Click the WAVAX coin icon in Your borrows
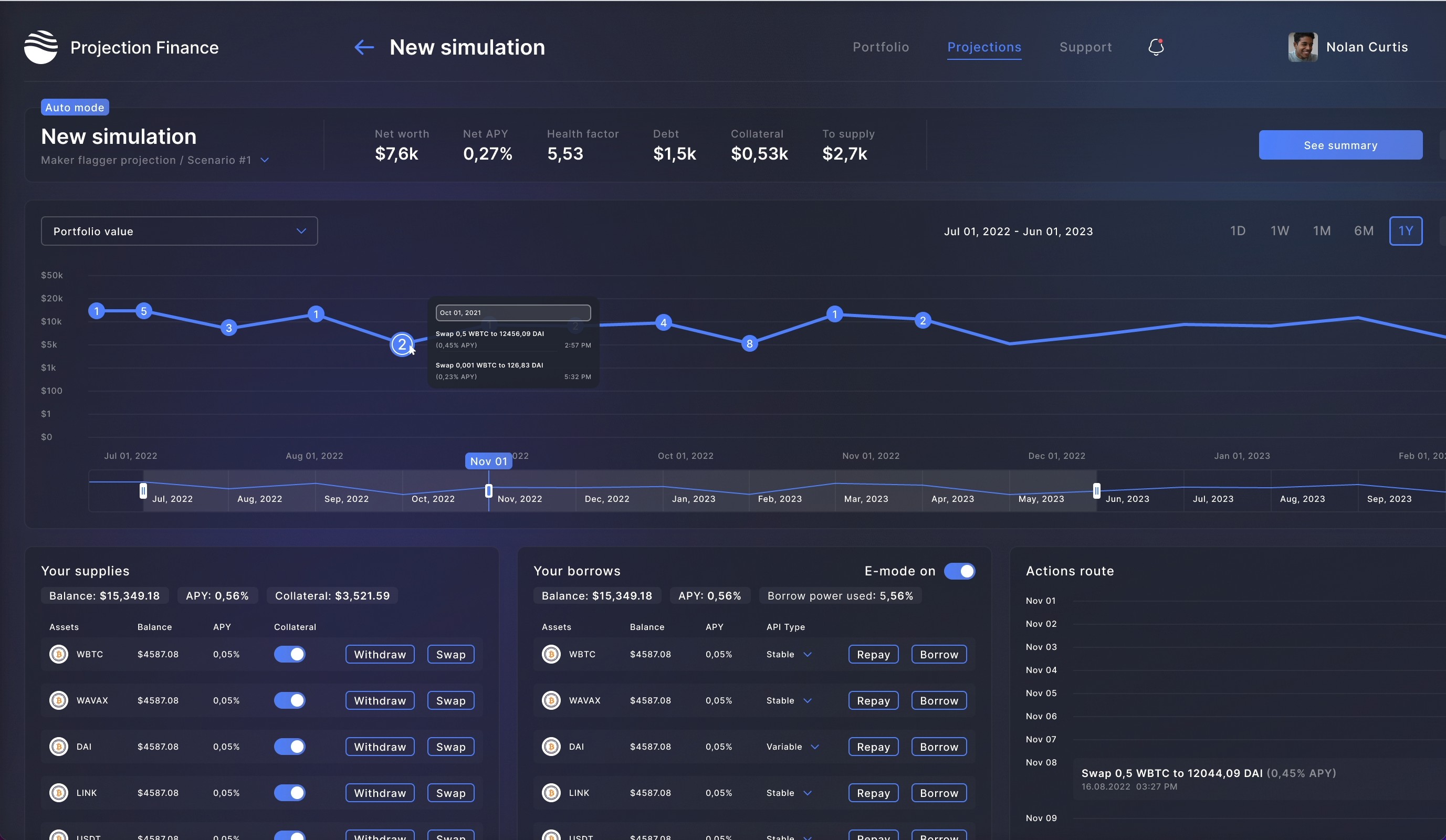 pos(551,700)
